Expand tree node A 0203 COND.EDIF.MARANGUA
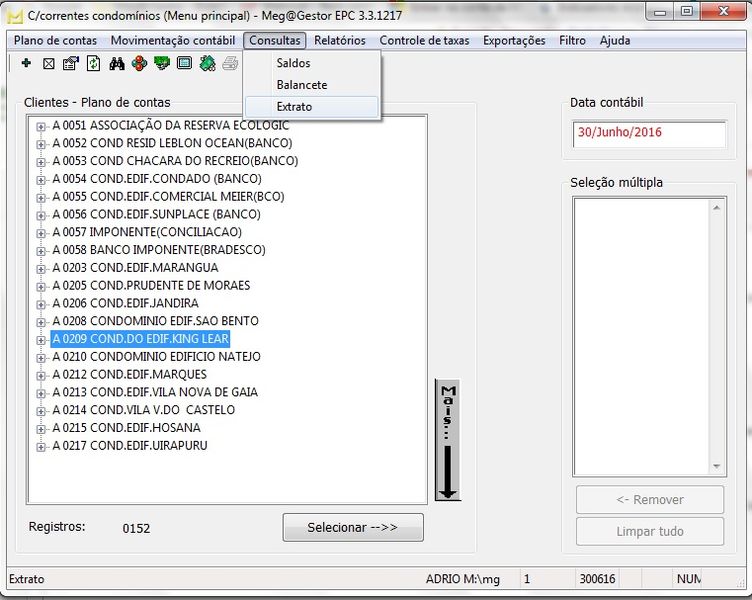The width and height of the screenshot is (752, 600). [41, 268]
